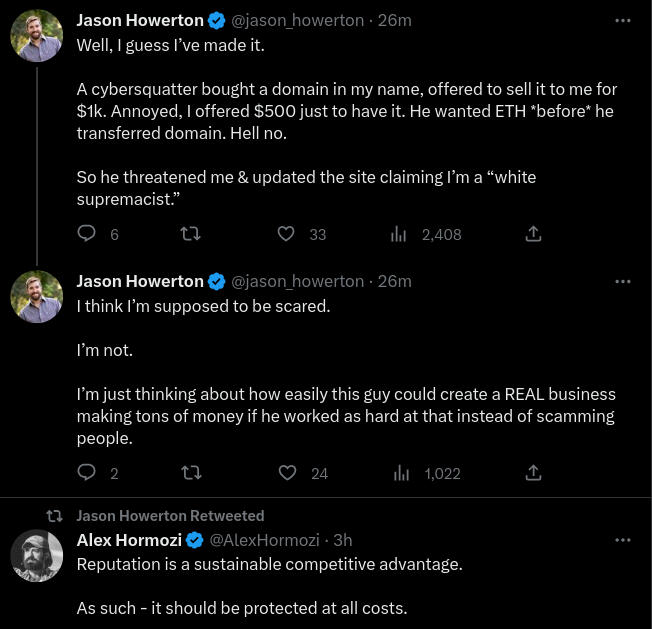Like the tweet with 33 likes

tap(286, 234)
